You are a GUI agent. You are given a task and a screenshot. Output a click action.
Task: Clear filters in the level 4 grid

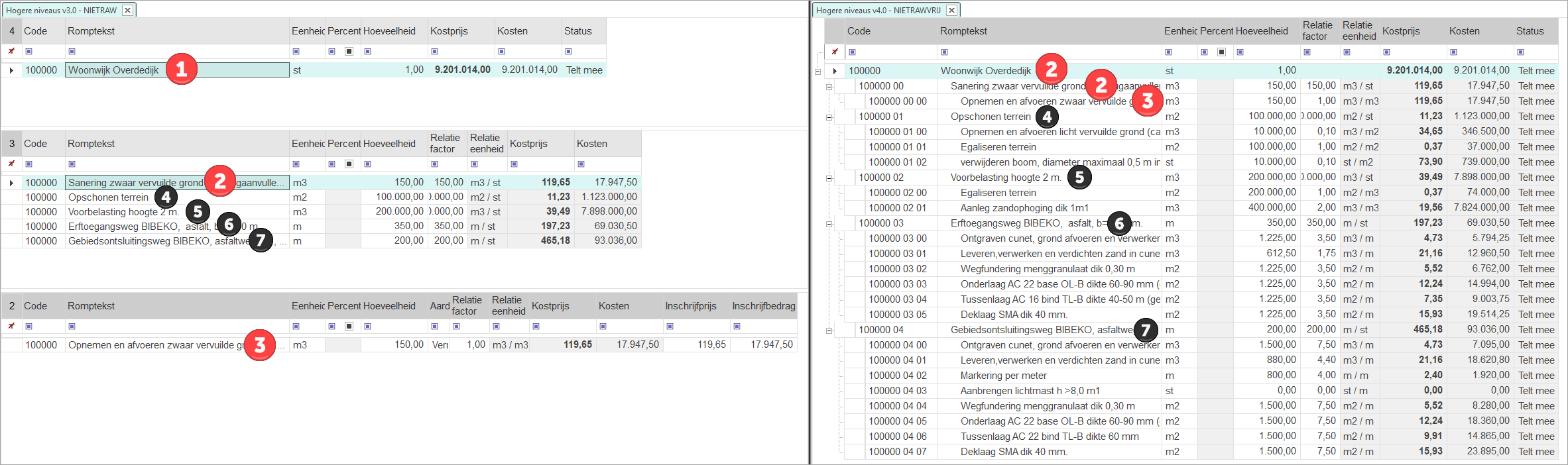(x=11, y=51)
